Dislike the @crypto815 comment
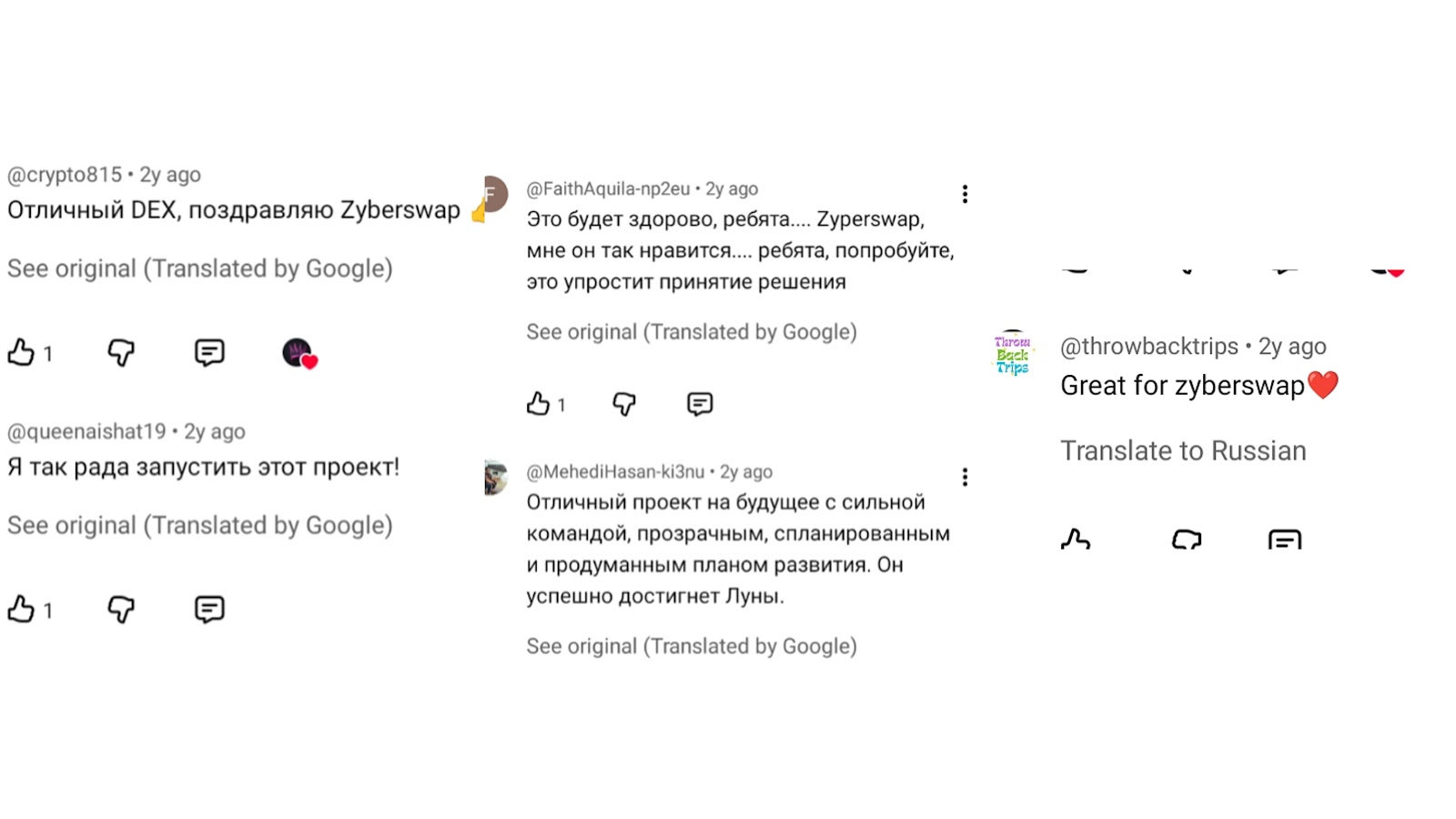This screenshot has height=819, width=1456. click(121, 352)
